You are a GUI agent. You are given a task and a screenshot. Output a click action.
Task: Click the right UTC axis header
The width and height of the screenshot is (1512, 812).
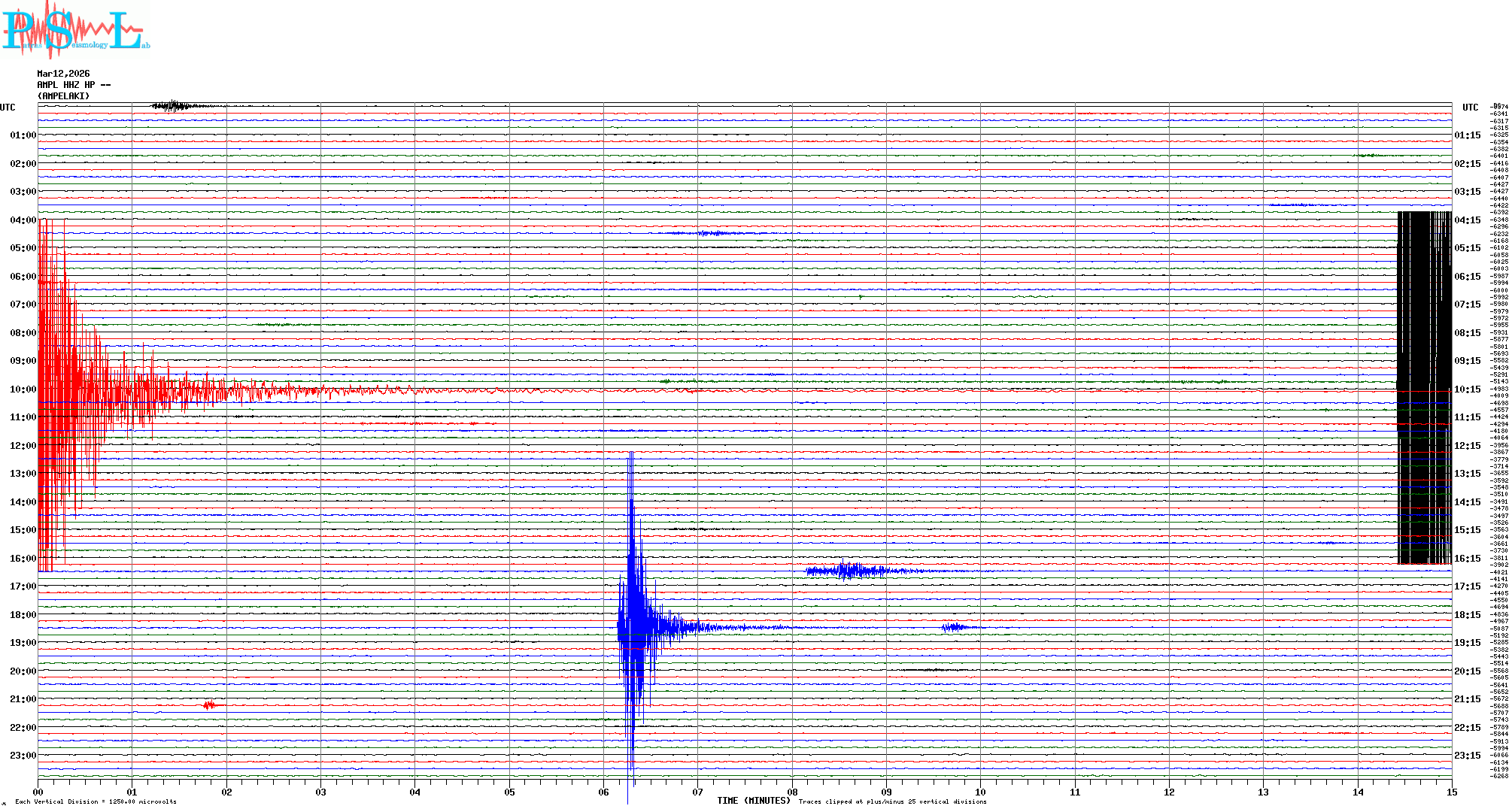(x=1470, y=108)
